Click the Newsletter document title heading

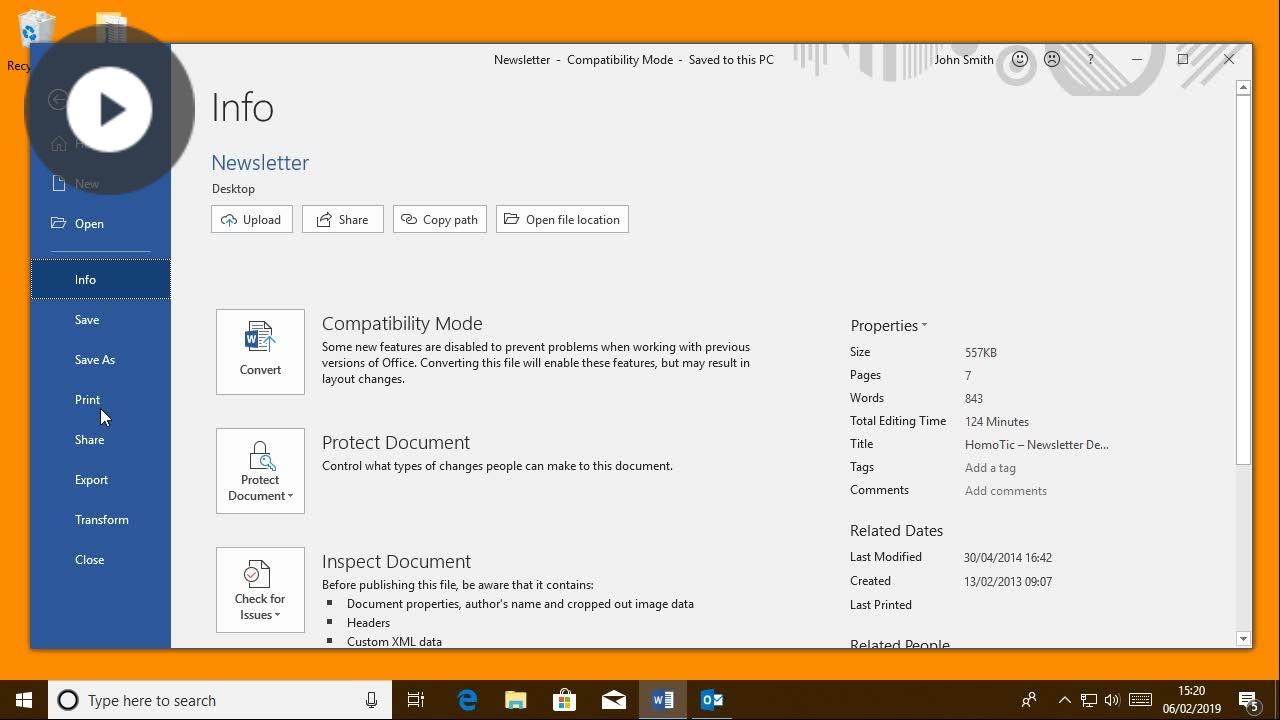pyautogui.click(x=260, y=163)
